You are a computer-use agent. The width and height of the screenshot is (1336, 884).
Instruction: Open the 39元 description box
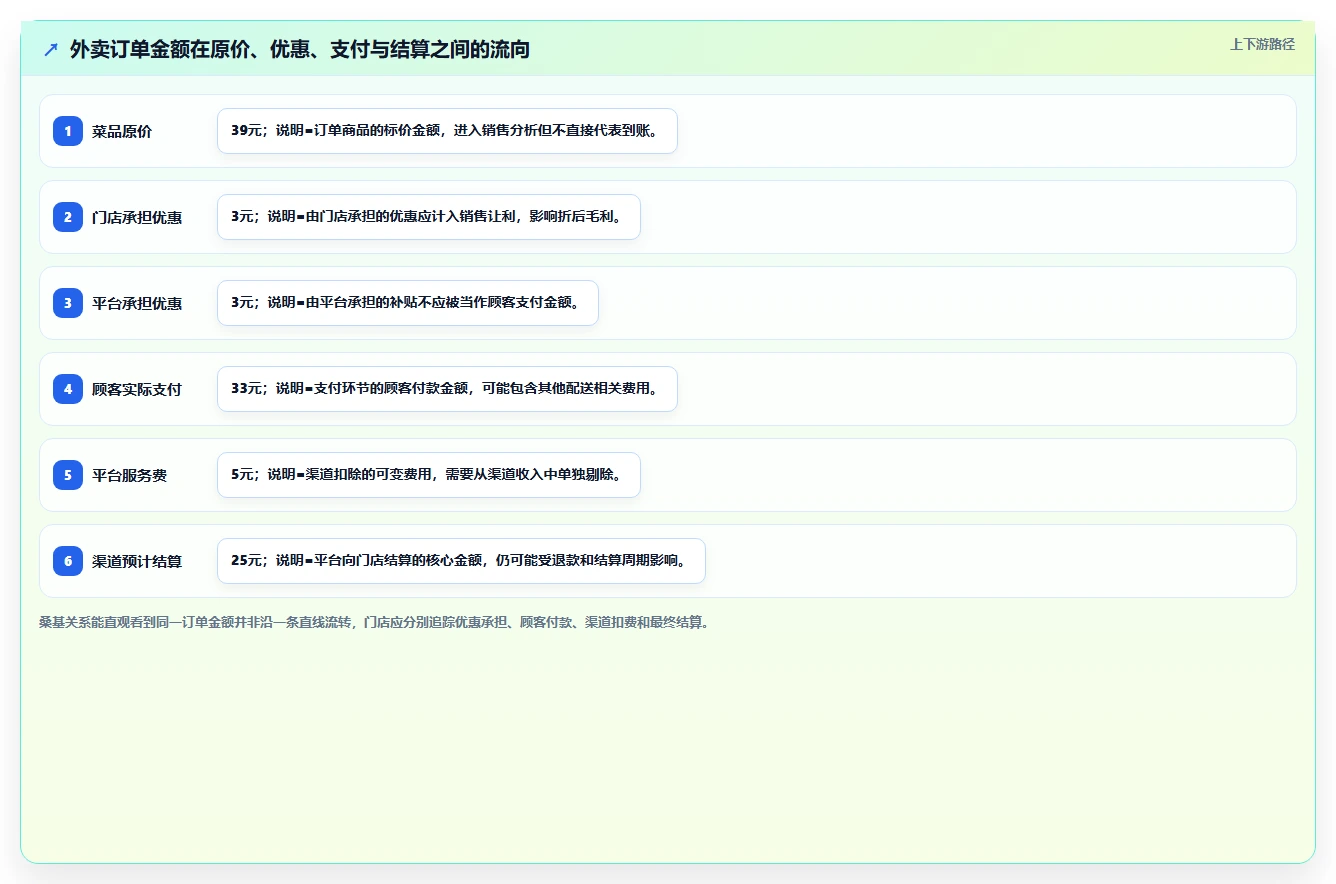pos(447,131)
